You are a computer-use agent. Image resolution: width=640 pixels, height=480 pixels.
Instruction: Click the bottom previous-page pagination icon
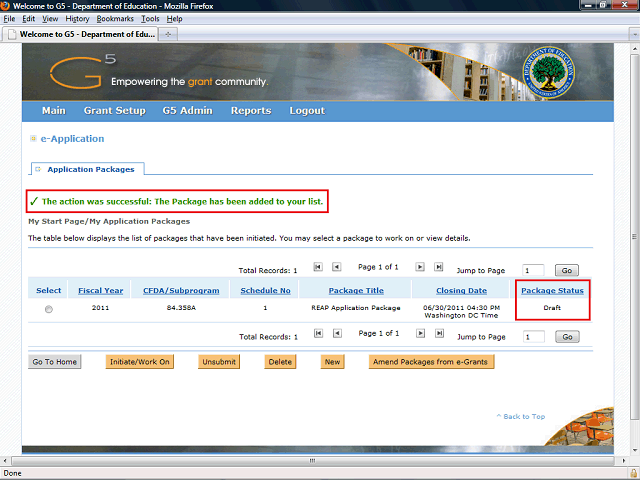337,333
